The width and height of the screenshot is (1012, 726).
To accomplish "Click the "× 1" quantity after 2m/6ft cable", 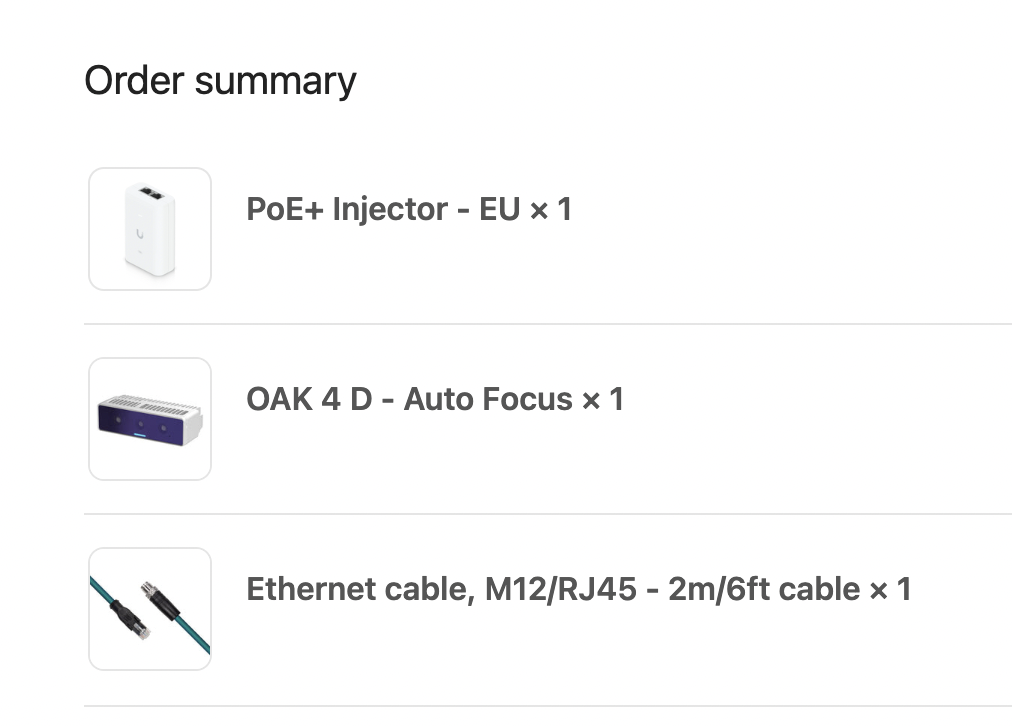I will [x=891, y=589].
